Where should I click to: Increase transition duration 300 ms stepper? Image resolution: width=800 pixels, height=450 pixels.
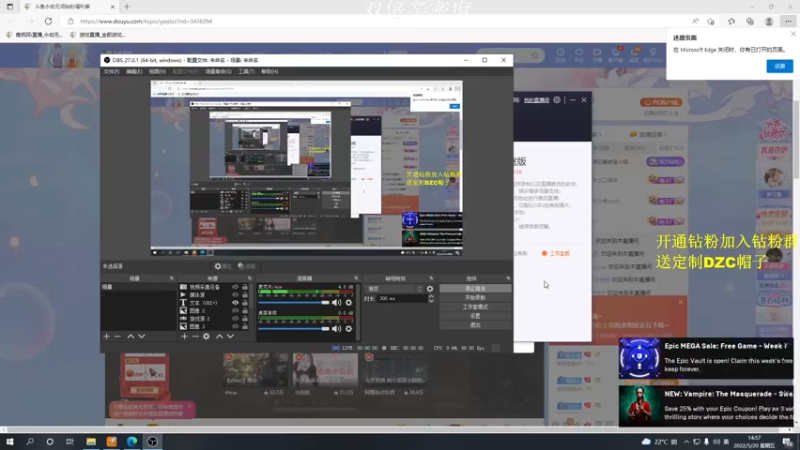[431, 296]
